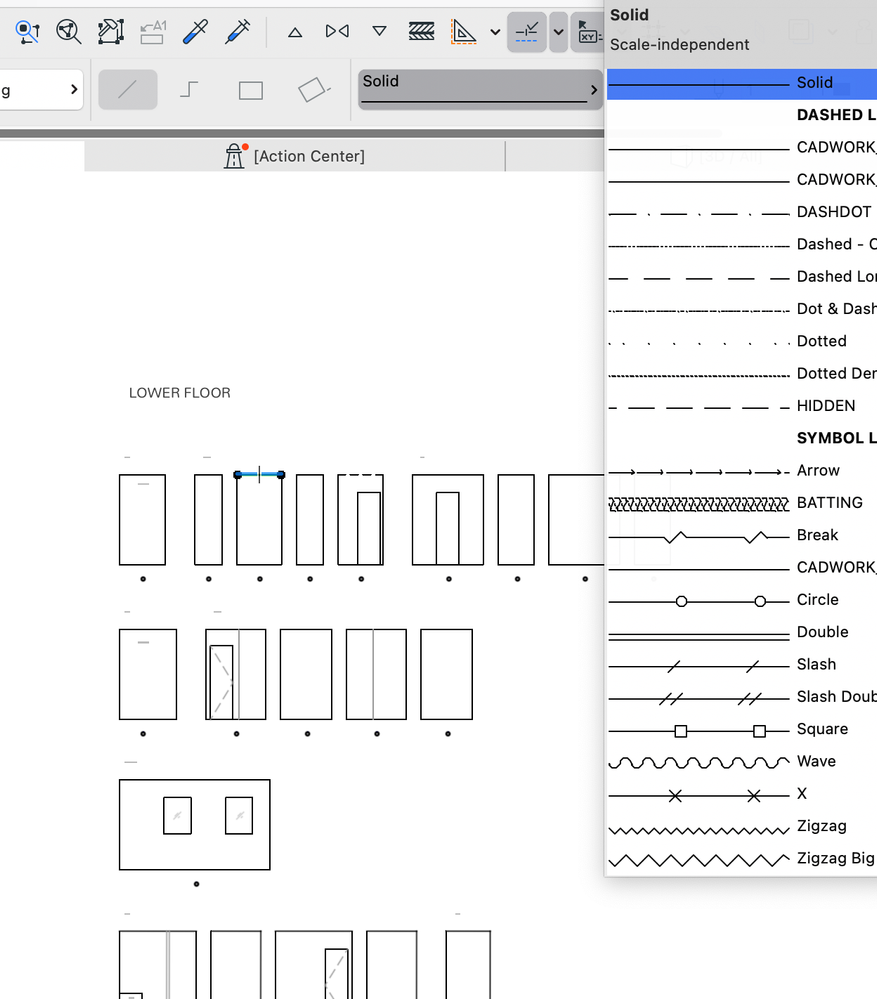Select the chained polyline geometry method
The image size is (877, 999).
(189, 90)
